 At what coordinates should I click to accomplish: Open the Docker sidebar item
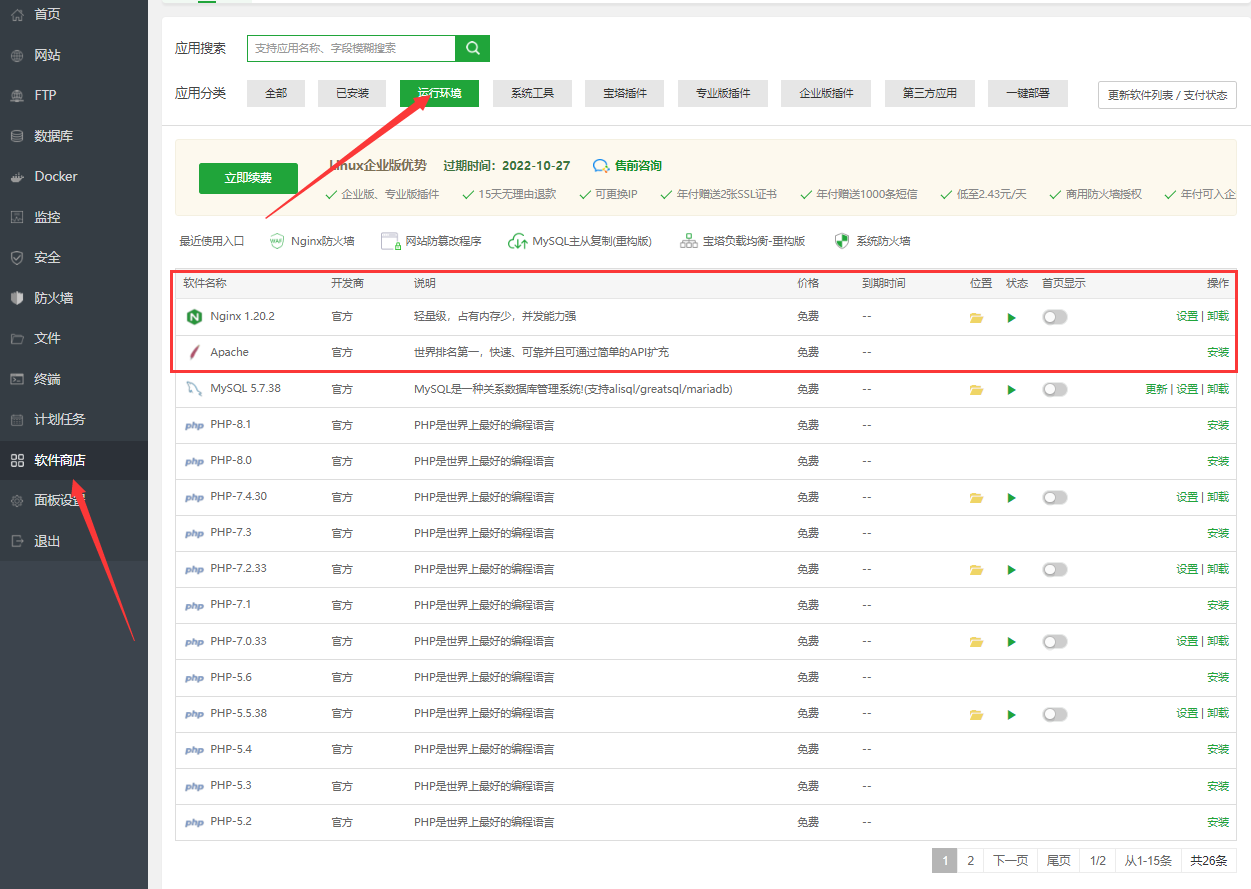55,176
